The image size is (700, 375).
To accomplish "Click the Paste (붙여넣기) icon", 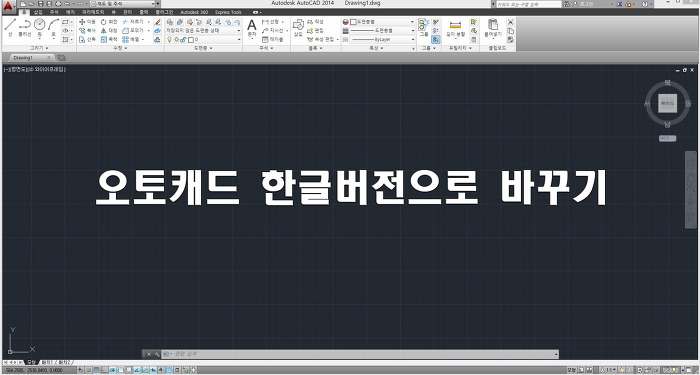I will (493, 28).
